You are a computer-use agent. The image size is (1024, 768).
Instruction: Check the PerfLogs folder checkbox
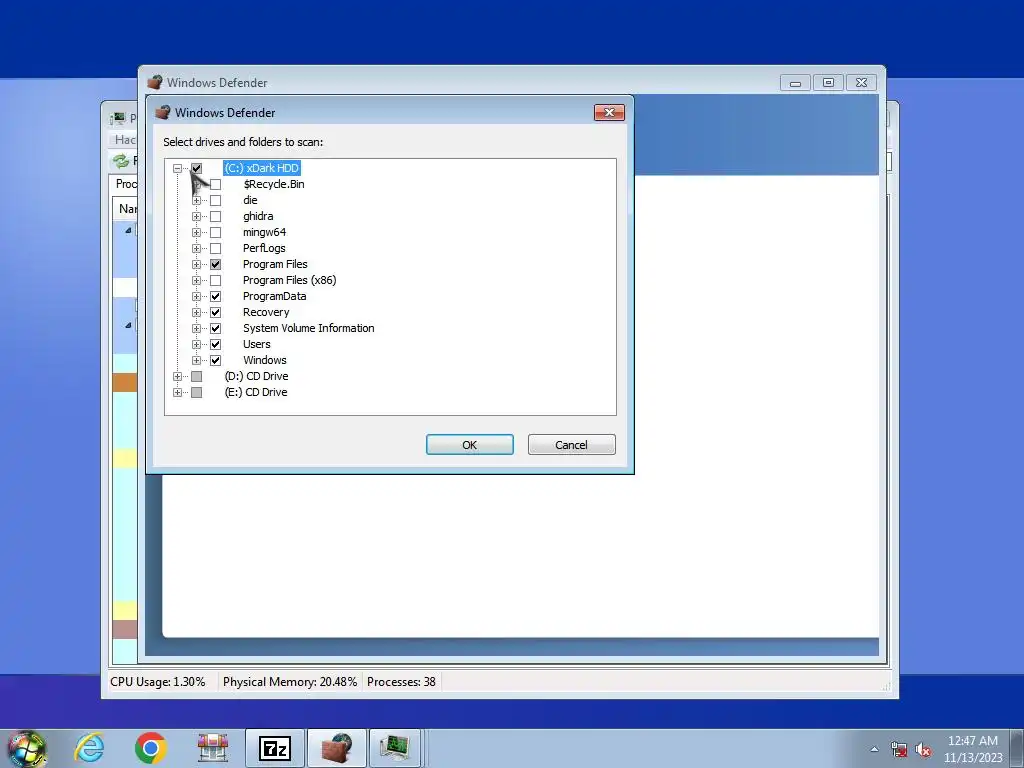coord(216,248)
